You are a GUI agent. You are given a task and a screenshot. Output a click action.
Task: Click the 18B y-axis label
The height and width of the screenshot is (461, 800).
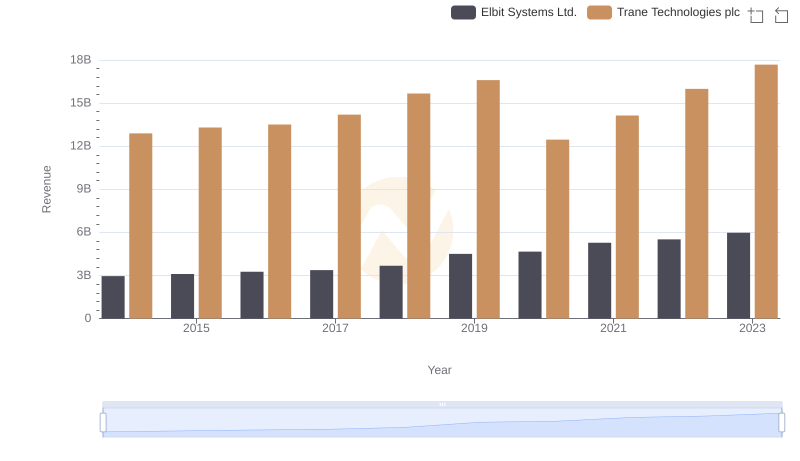(x=81, y=60)
